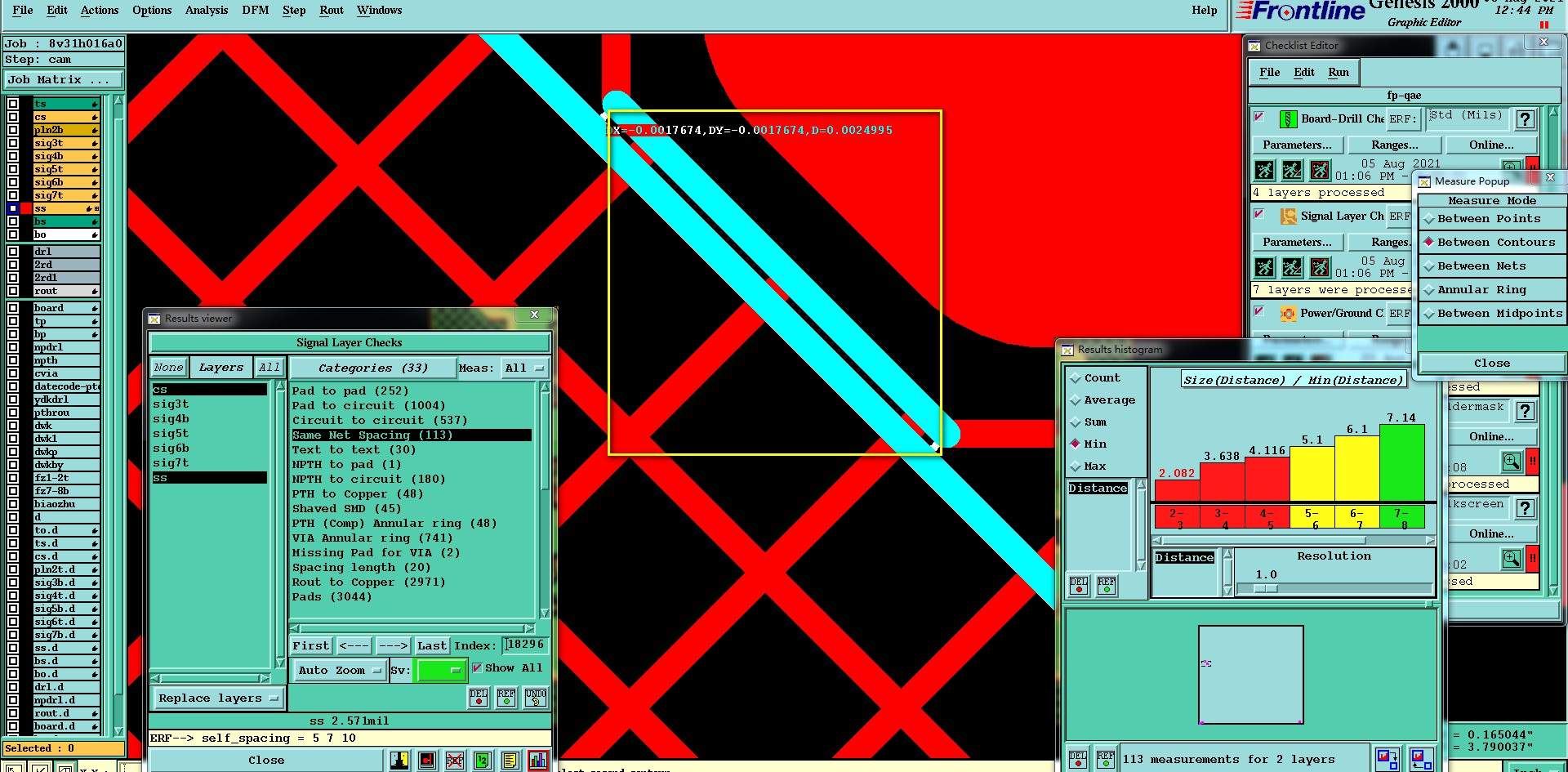Click the green drill icon for Board-Drill Checks

point(1288,119)
